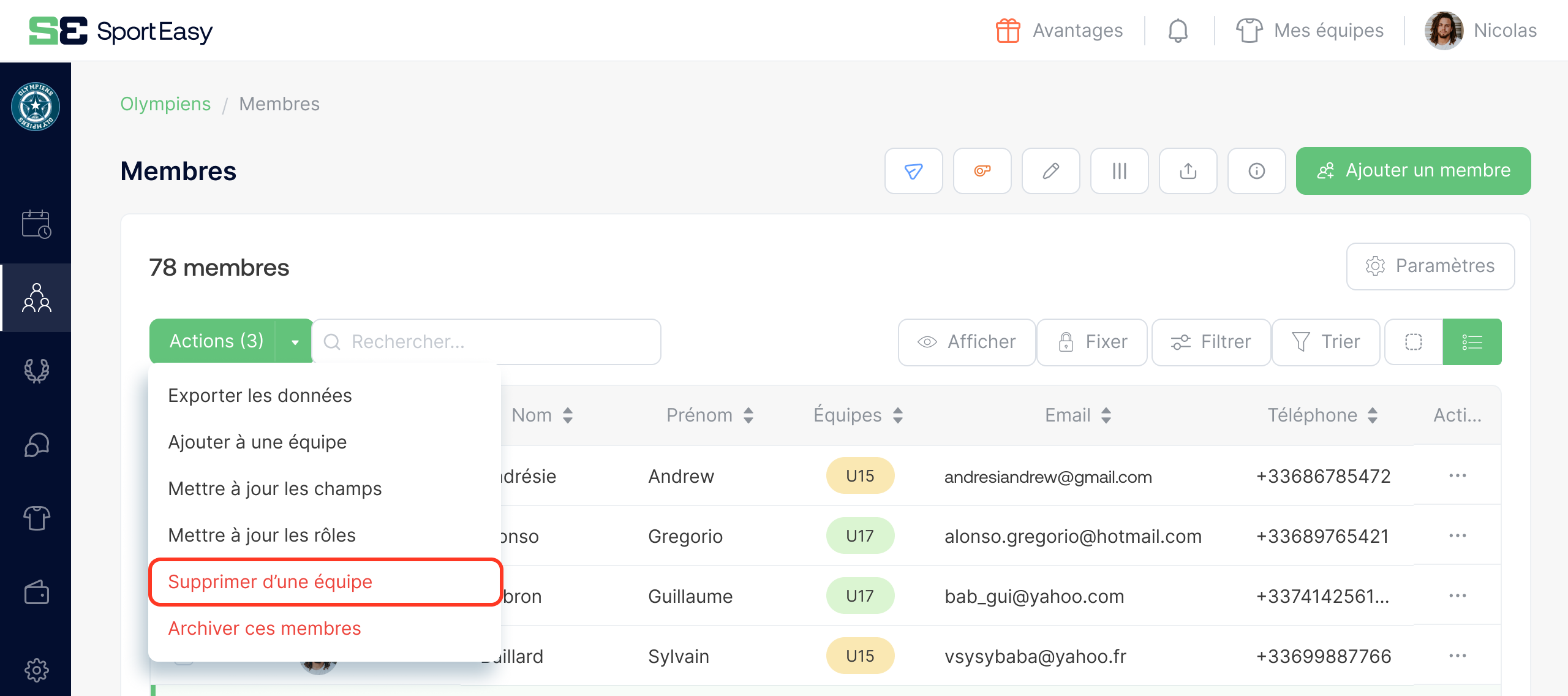Select the whistle coach icon in the toolbar
The width and height of the screenshot is (1568, 696).
(x=982, y=171)
